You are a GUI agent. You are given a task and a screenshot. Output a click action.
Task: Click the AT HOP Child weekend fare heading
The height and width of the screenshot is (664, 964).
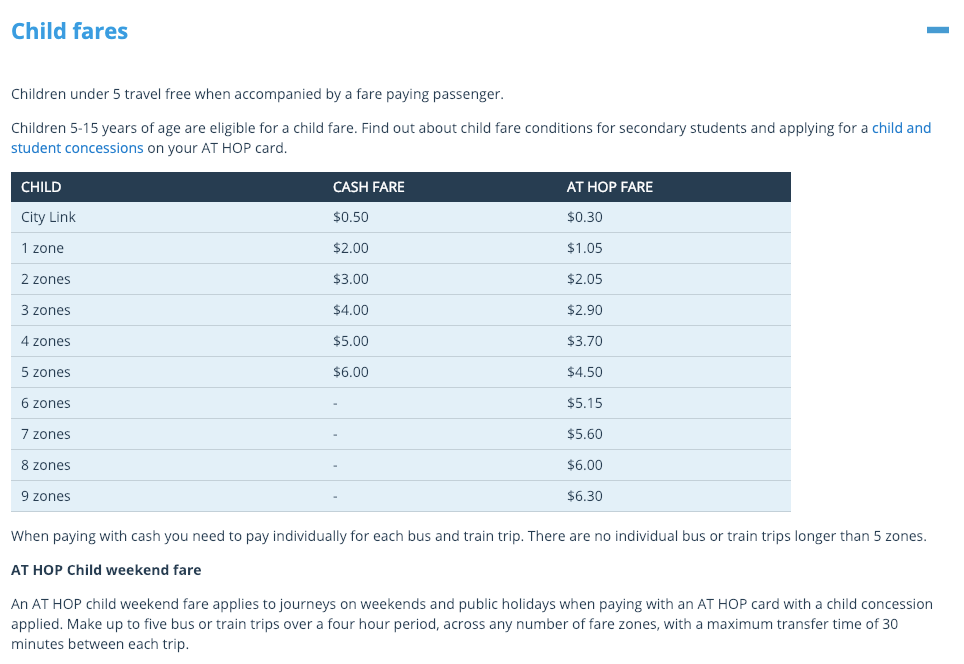click(106, 570)
